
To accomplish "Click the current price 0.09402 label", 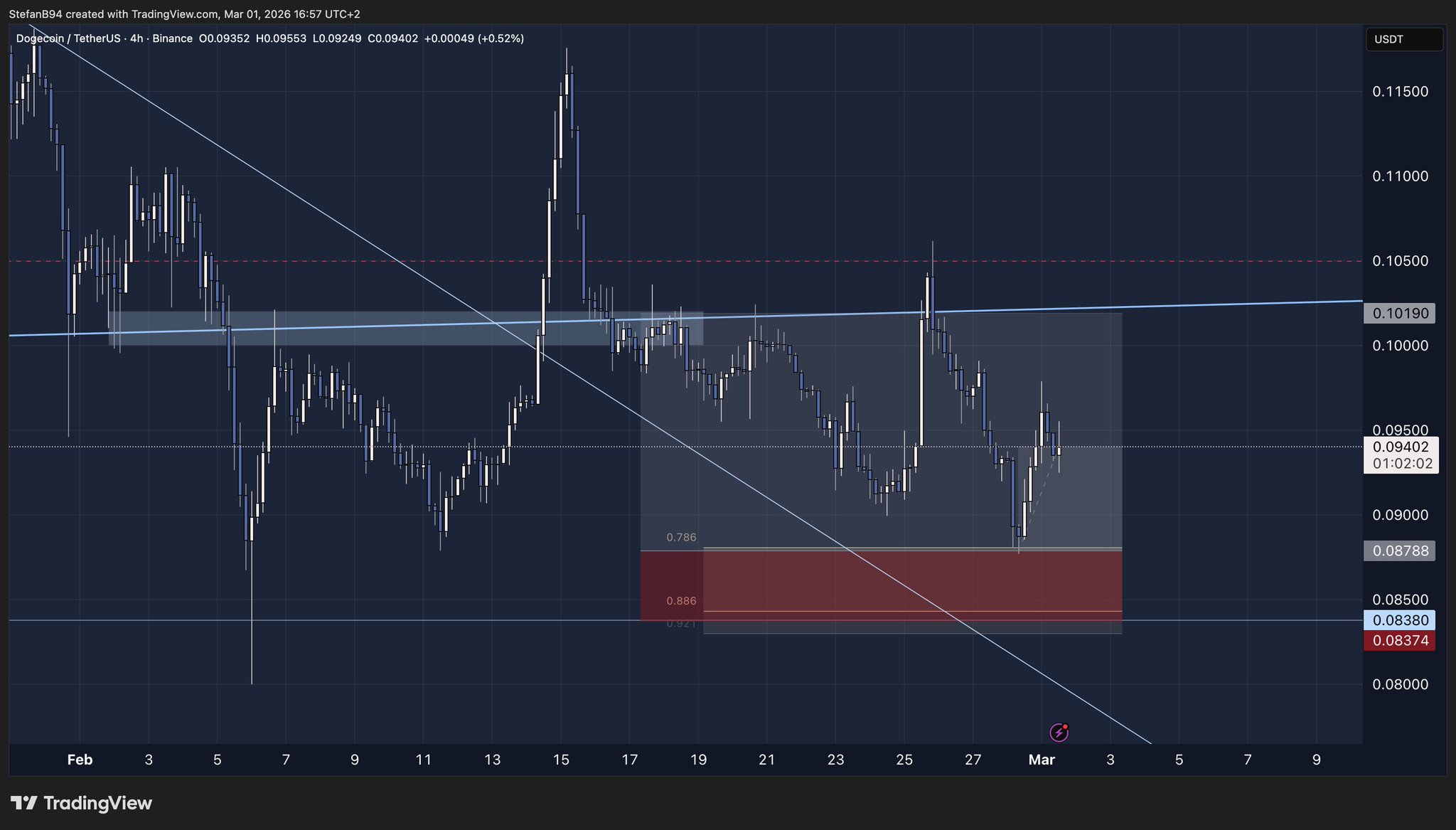I will 1401,447.
